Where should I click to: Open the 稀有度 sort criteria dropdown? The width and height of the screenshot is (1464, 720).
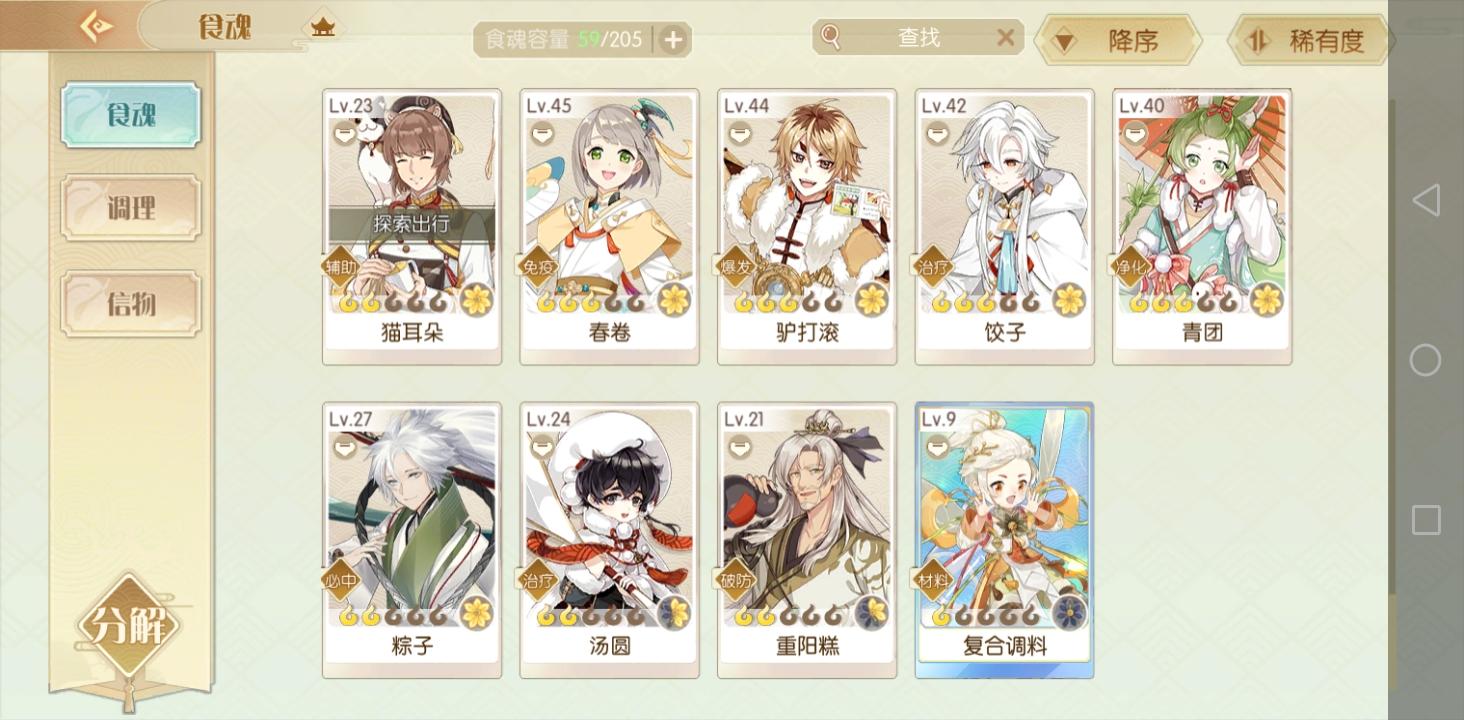tap(1309, 41)
